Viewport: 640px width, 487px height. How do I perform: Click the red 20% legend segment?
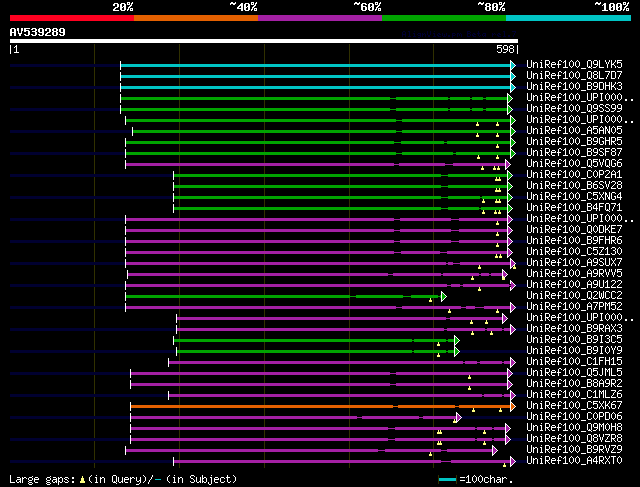pos(72,18)
